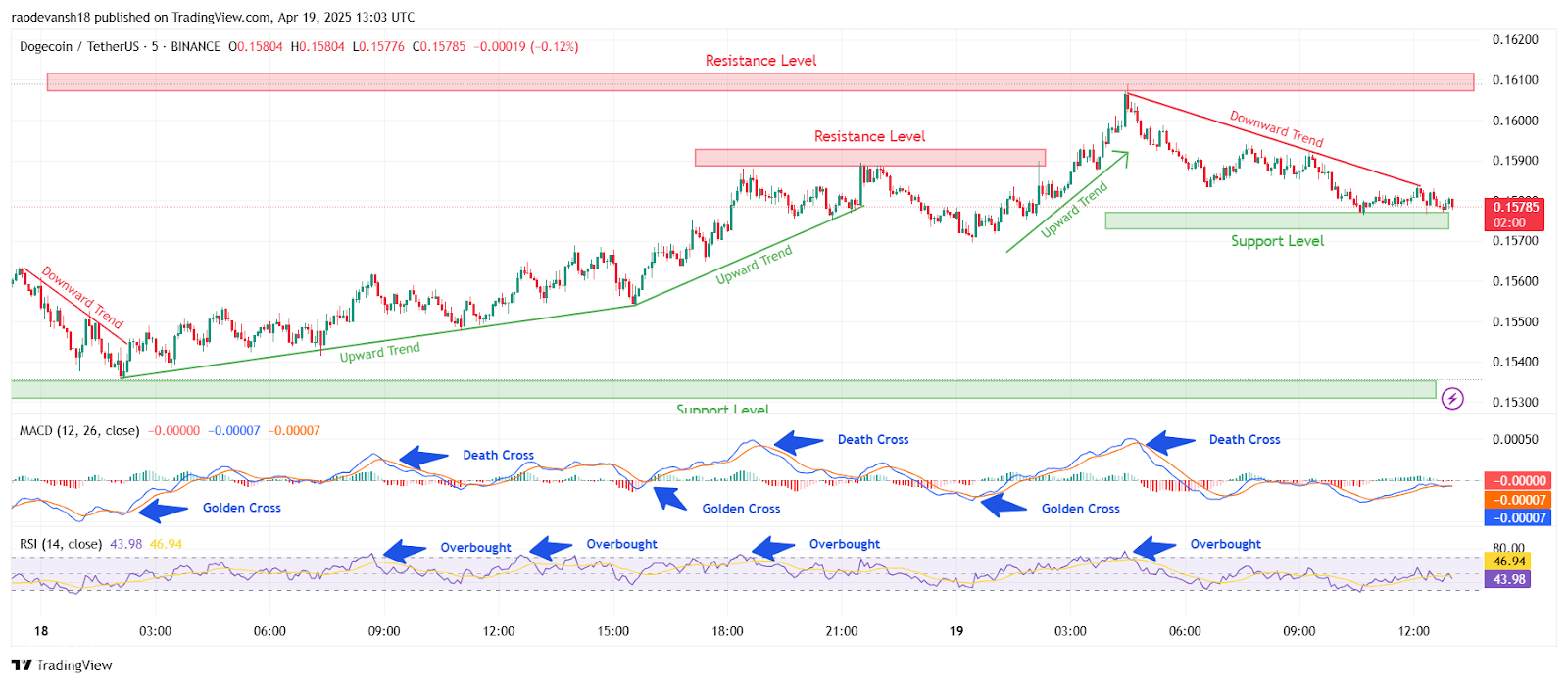Click the 0.15500 price axis label
Viewport: 1568px width, 684px height.
coord(1515,321)
